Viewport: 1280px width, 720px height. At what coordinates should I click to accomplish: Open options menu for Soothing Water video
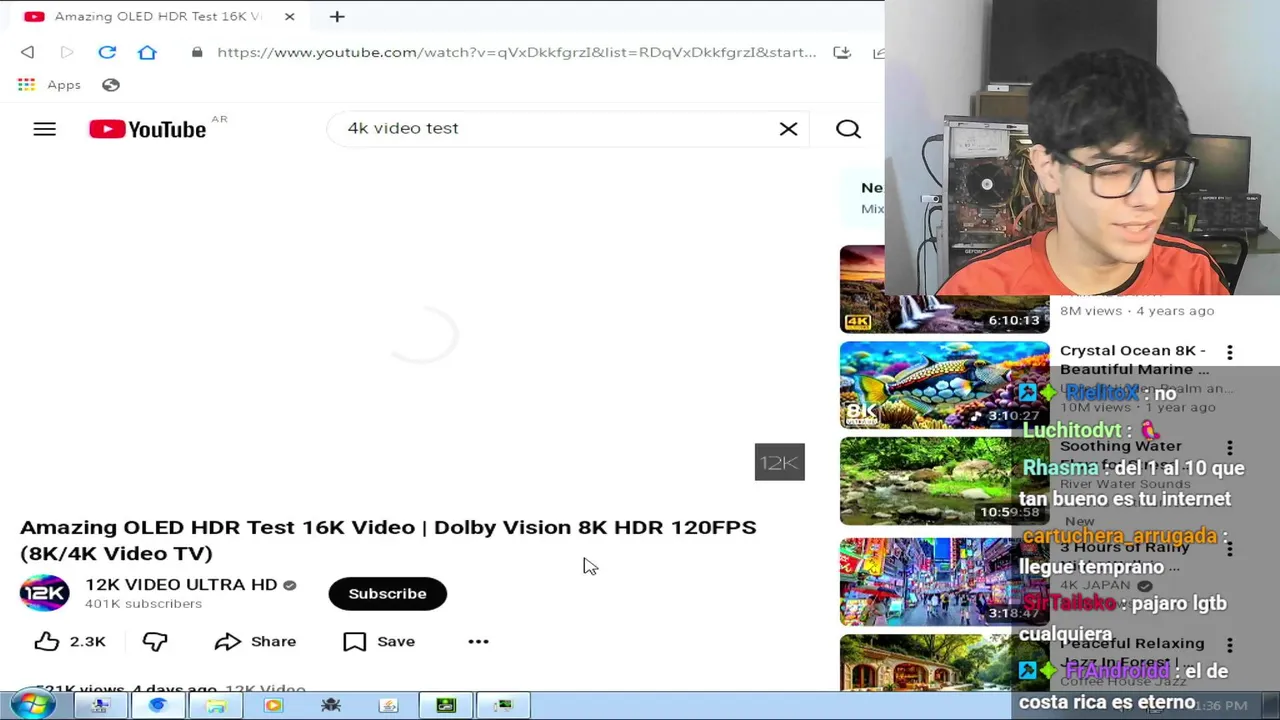click(x=1229, y=448)
